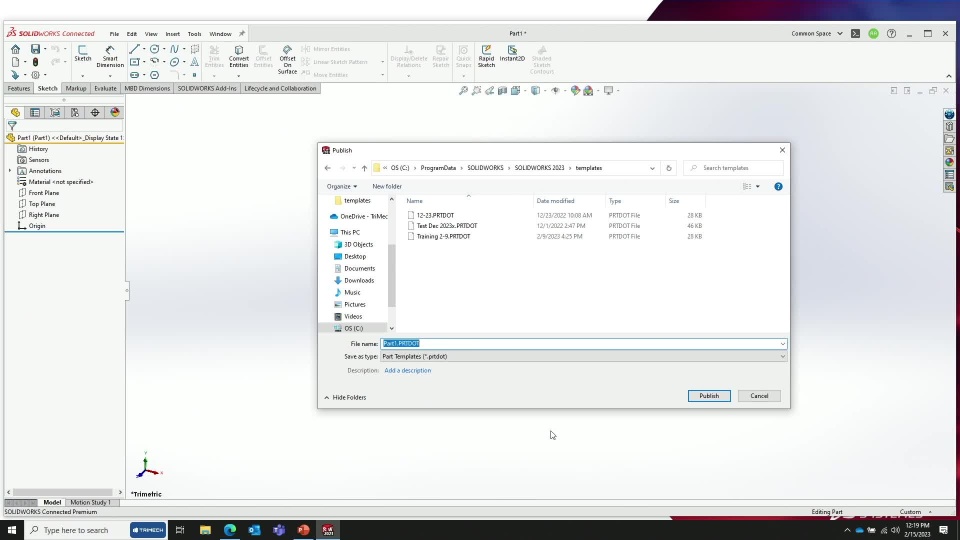Select the 12-23.PRTDOT file
960x540 pixels.
coord(435,216)
